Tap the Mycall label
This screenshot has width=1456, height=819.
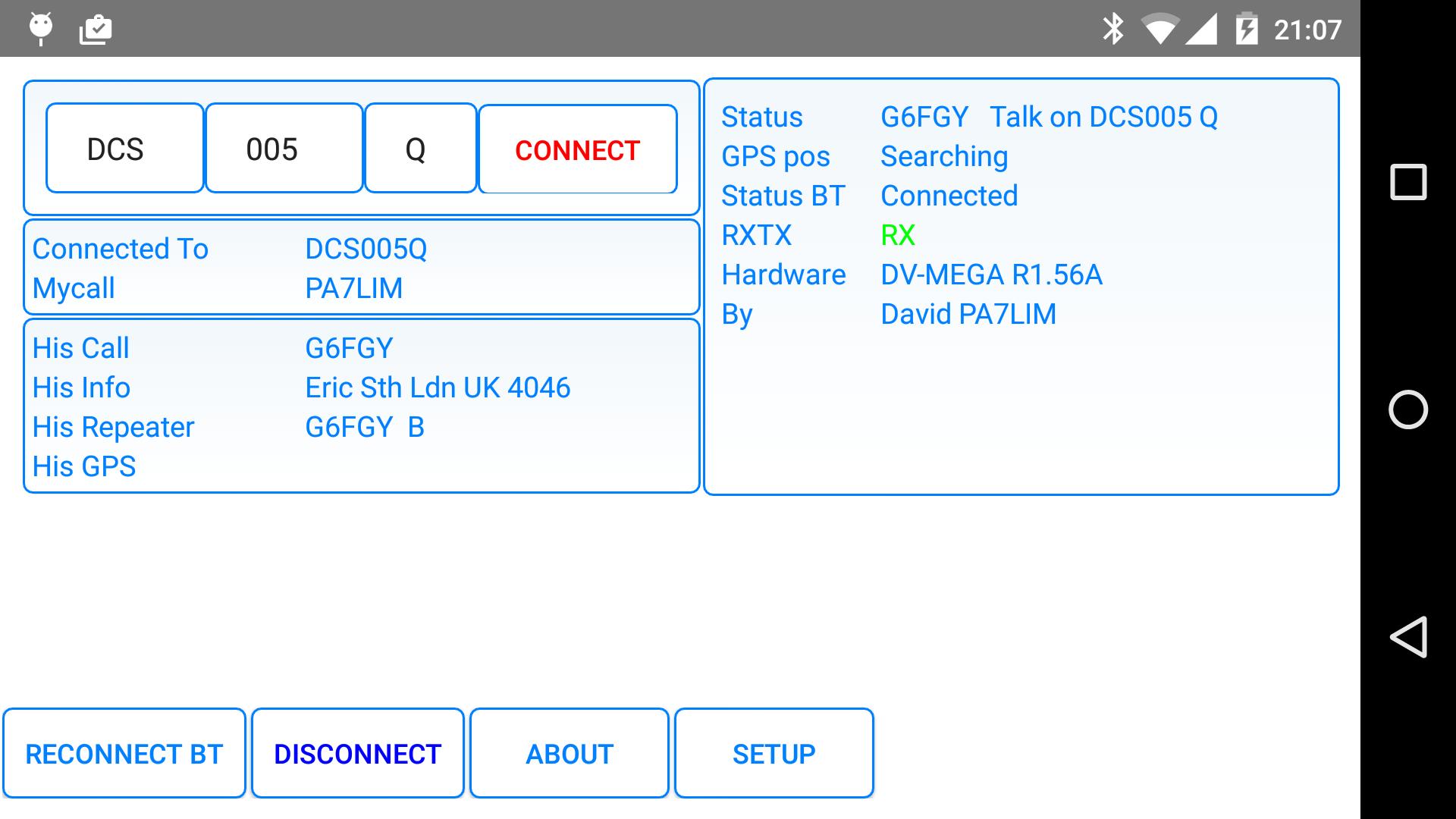coord(74,288)
